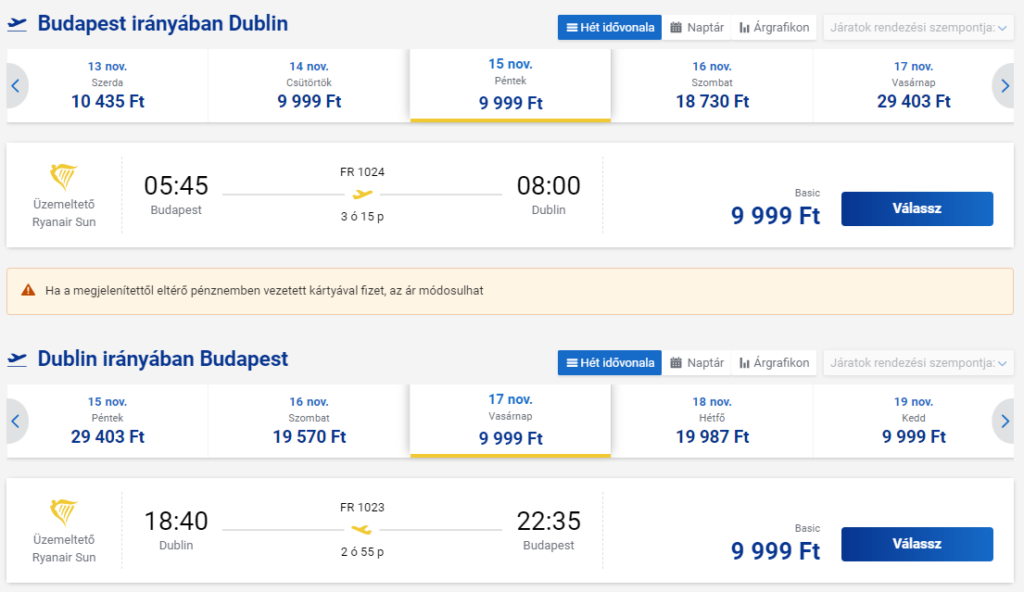Show later outbound dates with the right arrow
The image size is (1024, 592).
click(1004, 86)
